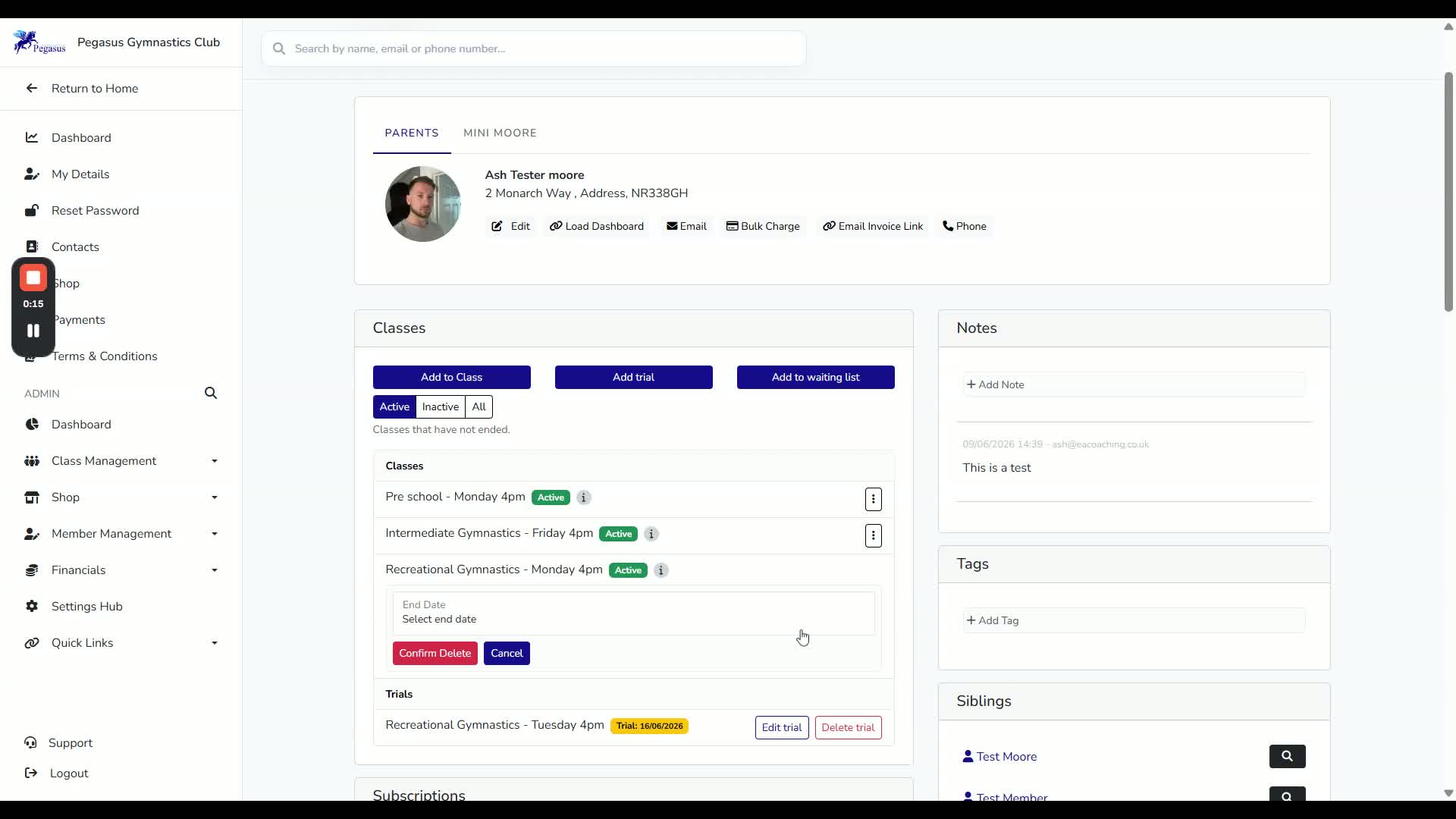Screen dimensions: 1456x819
Task: Expand Member Management dropdown
Action: (121, 534)
